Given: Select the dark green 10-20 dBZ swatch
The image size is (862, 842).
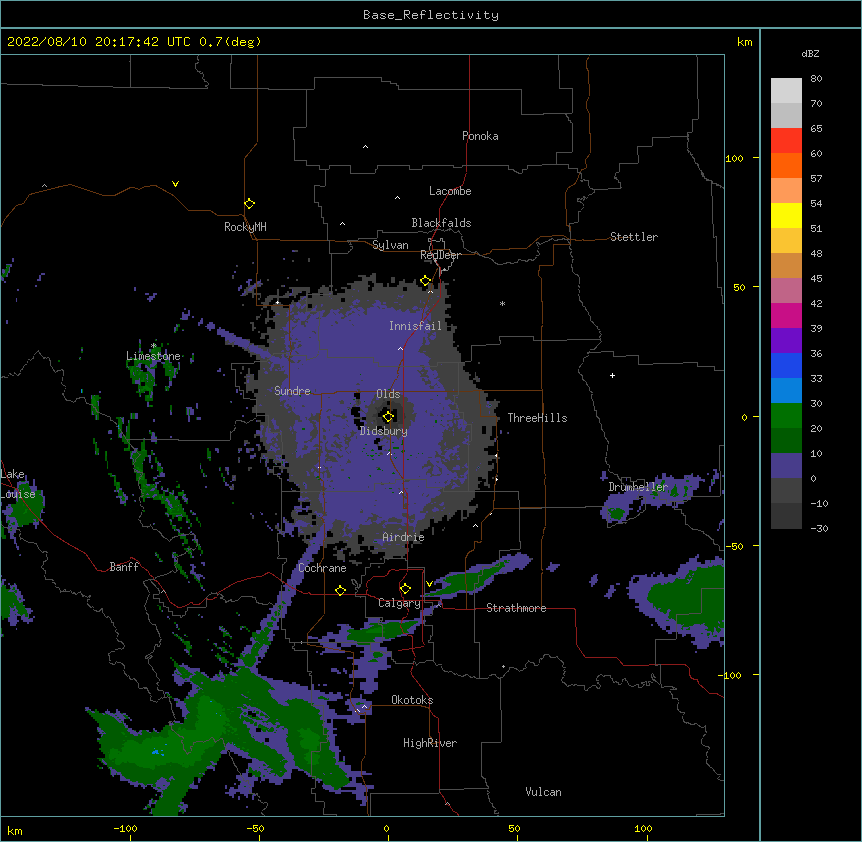Looking at the screenshot, I should [786, 441].
